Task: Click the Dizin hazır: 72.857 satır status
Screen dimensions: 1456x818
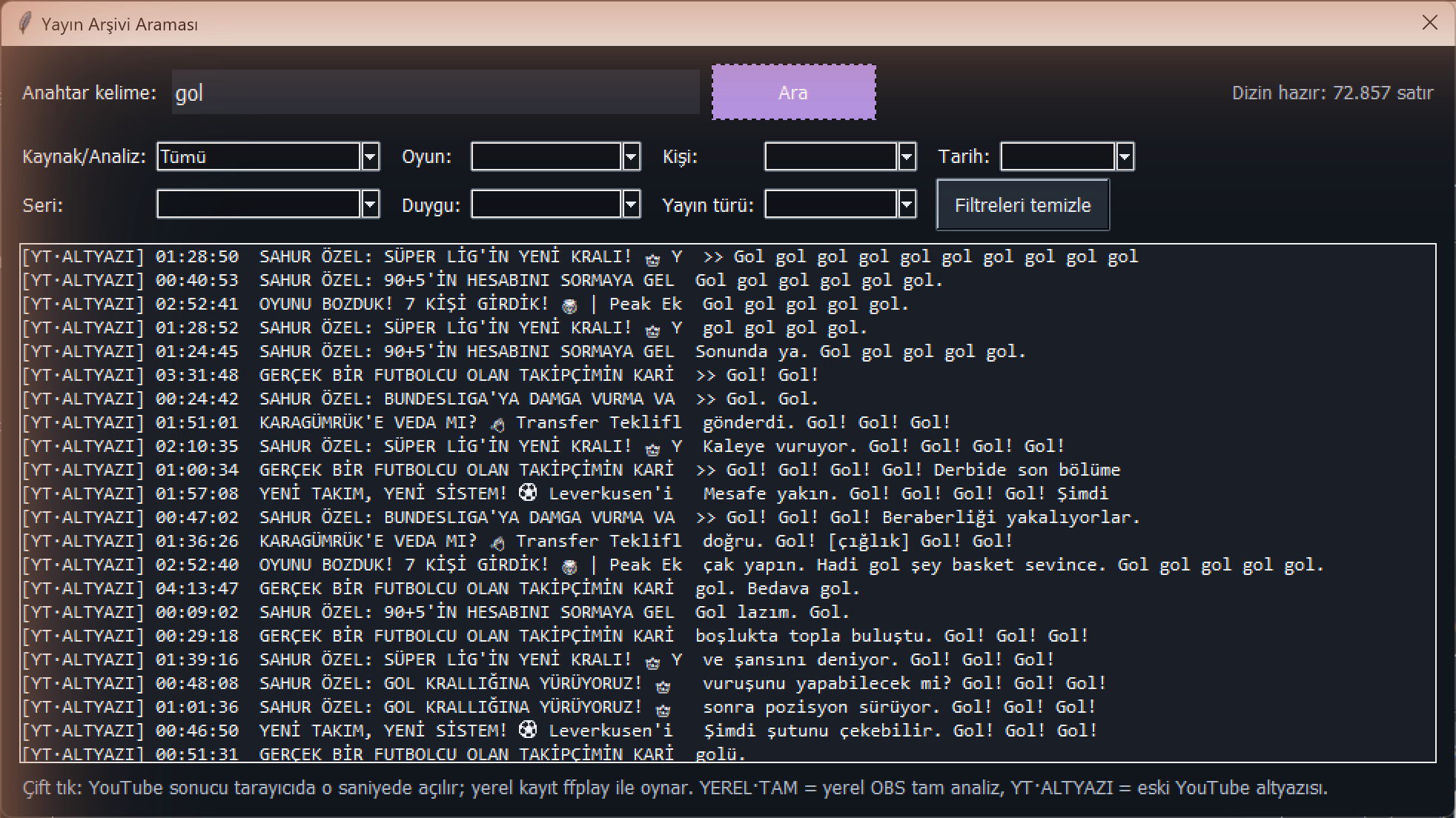Action: [1332, 93]
